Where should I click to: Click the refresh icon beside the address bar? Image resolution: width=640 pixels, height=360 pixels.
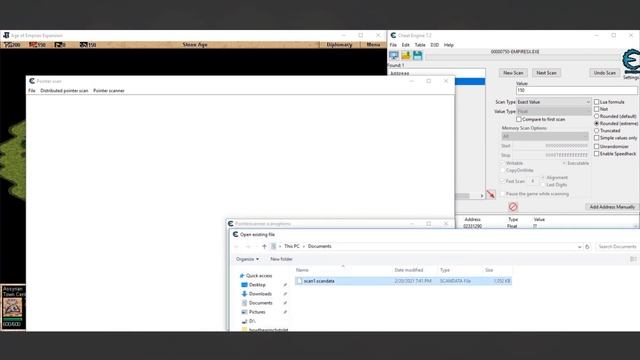pyautogui.click(x=587, y=247)
